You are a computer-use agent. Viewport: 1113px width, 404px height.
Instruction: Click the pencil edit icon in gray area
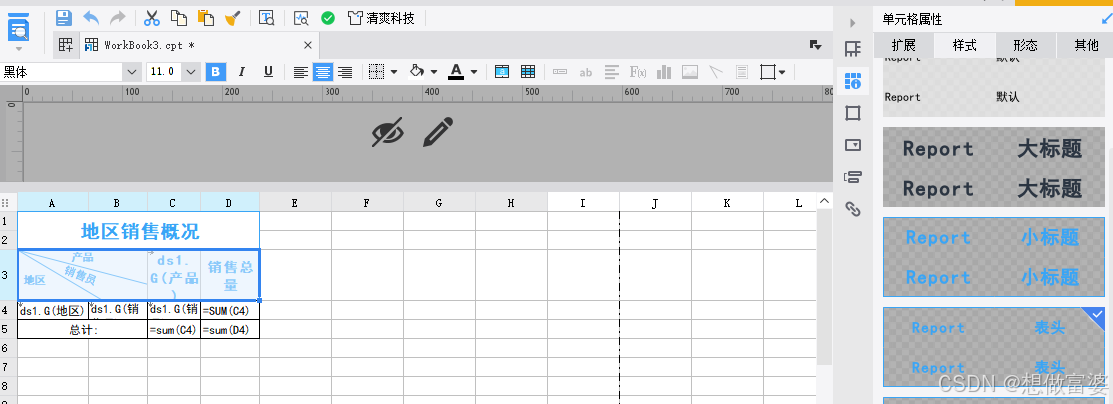pyautogui.click(x=438, y=132)
